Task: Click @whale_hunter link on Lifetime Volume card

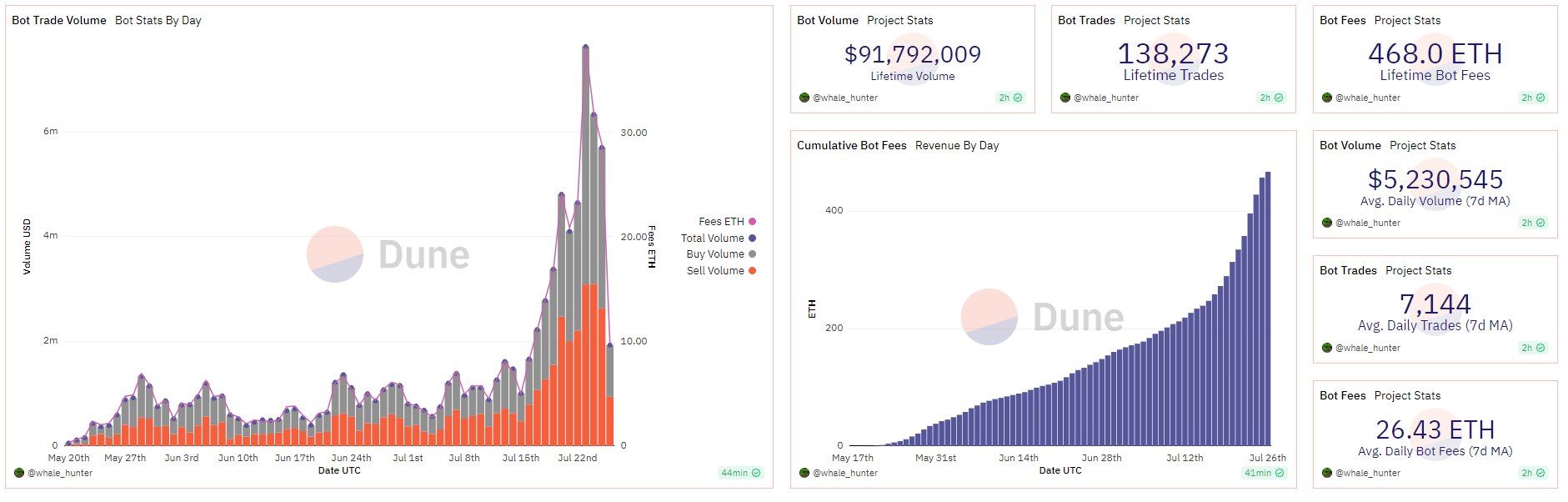Action: click(845, 98)
